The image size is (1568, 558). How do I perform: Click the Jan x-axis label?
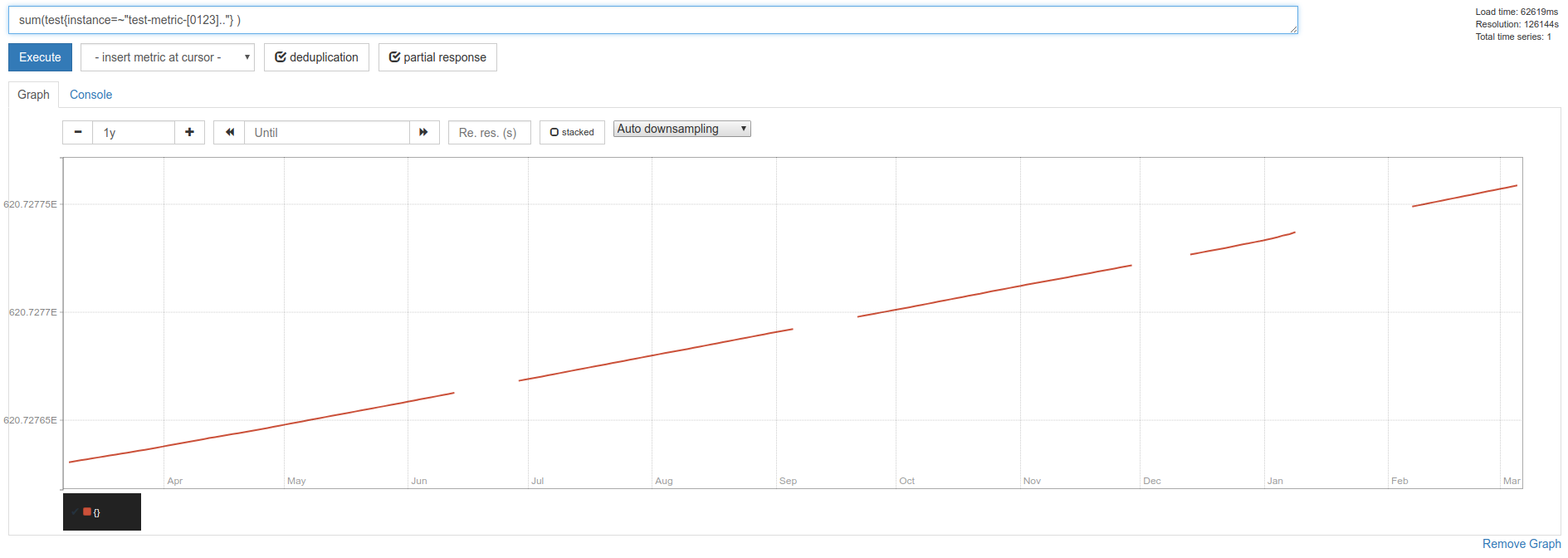[1276, 481]
